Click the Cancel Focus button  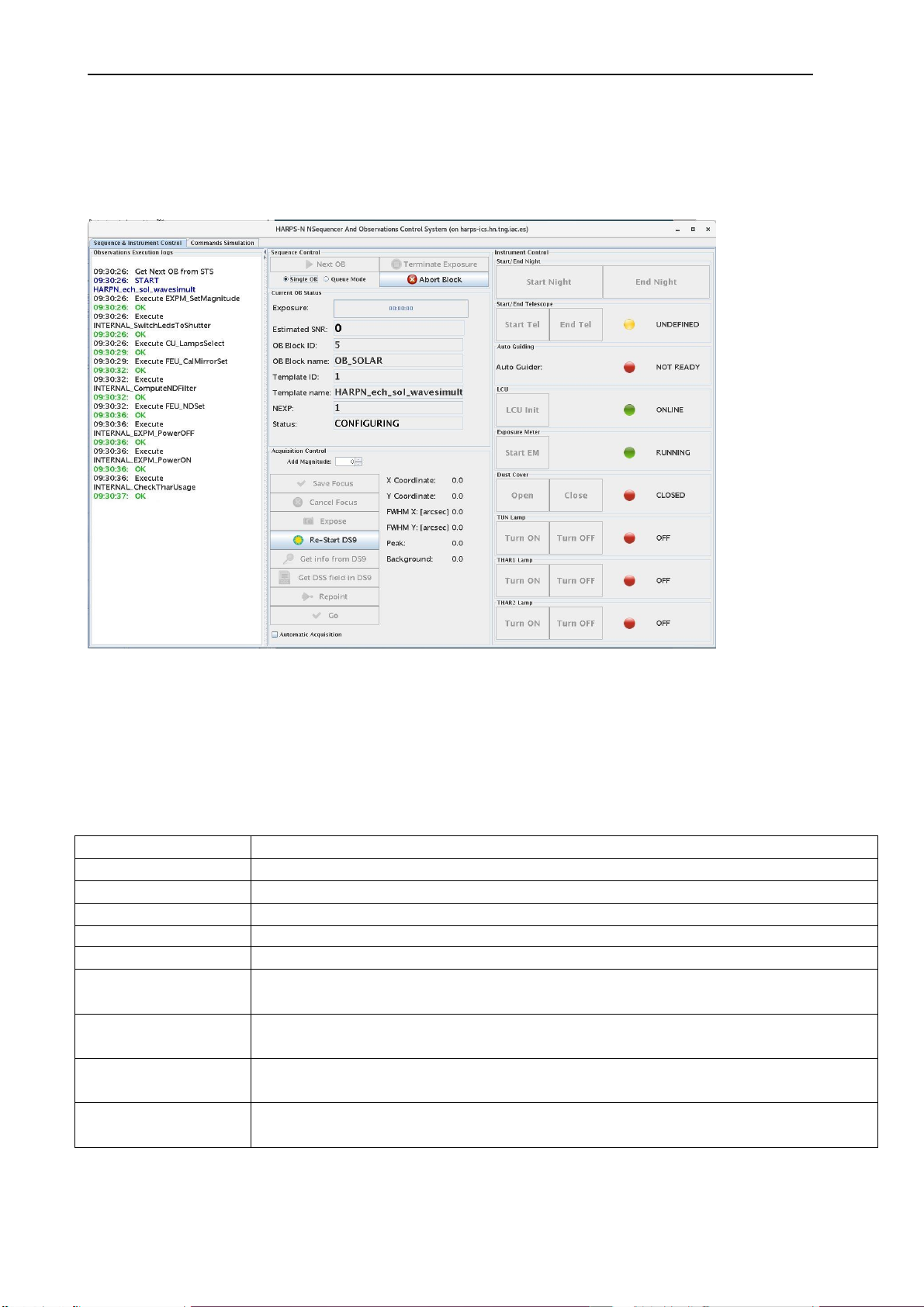coord(324,503)
